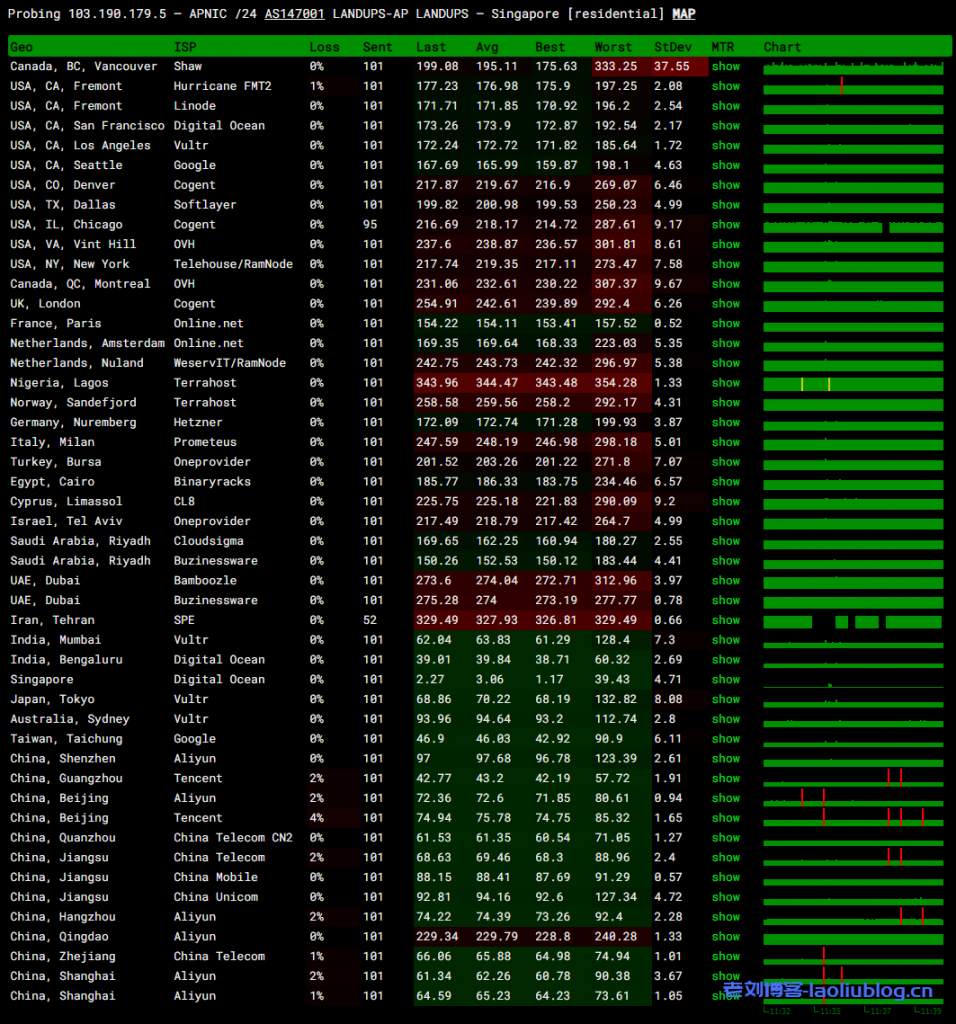
Task: Show MTR for the China, Qingdao row
Action: pos(726,937)
